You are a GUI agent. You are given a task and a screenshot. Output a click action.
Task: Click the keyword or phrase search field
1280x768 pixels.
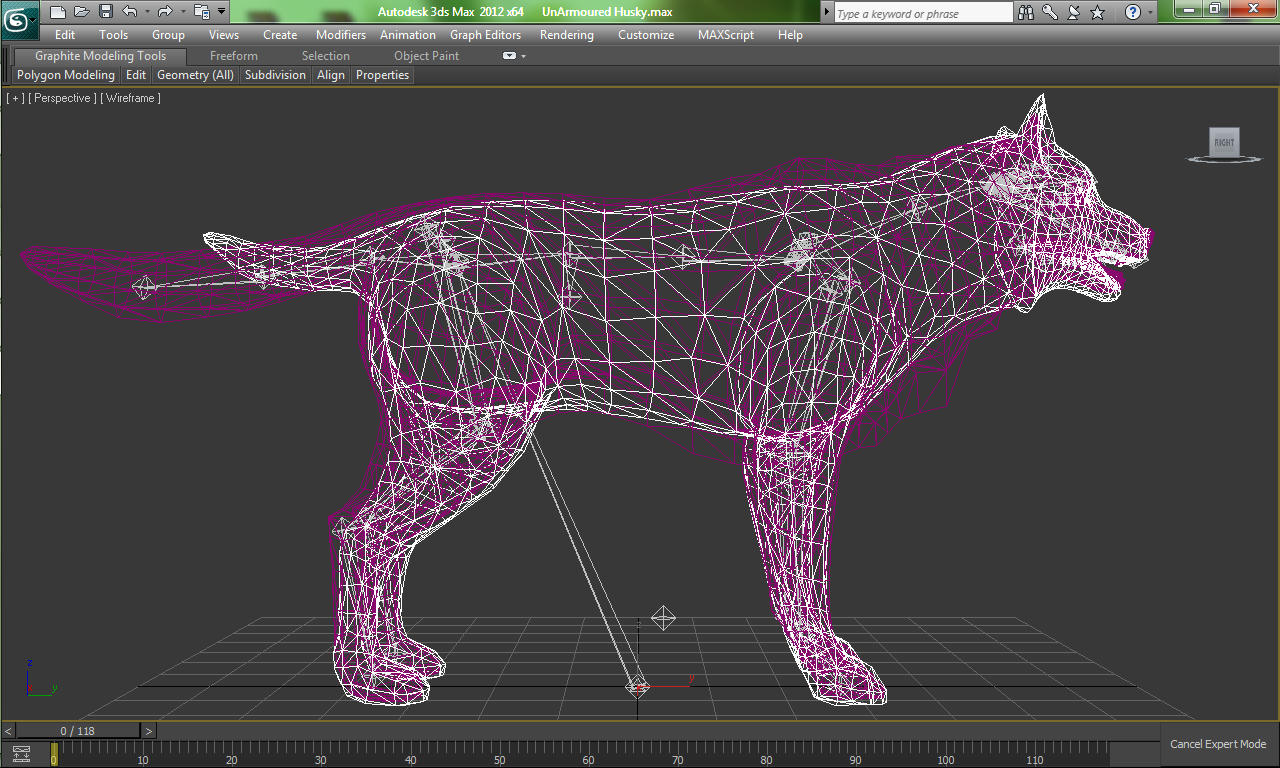coord(924,13)
